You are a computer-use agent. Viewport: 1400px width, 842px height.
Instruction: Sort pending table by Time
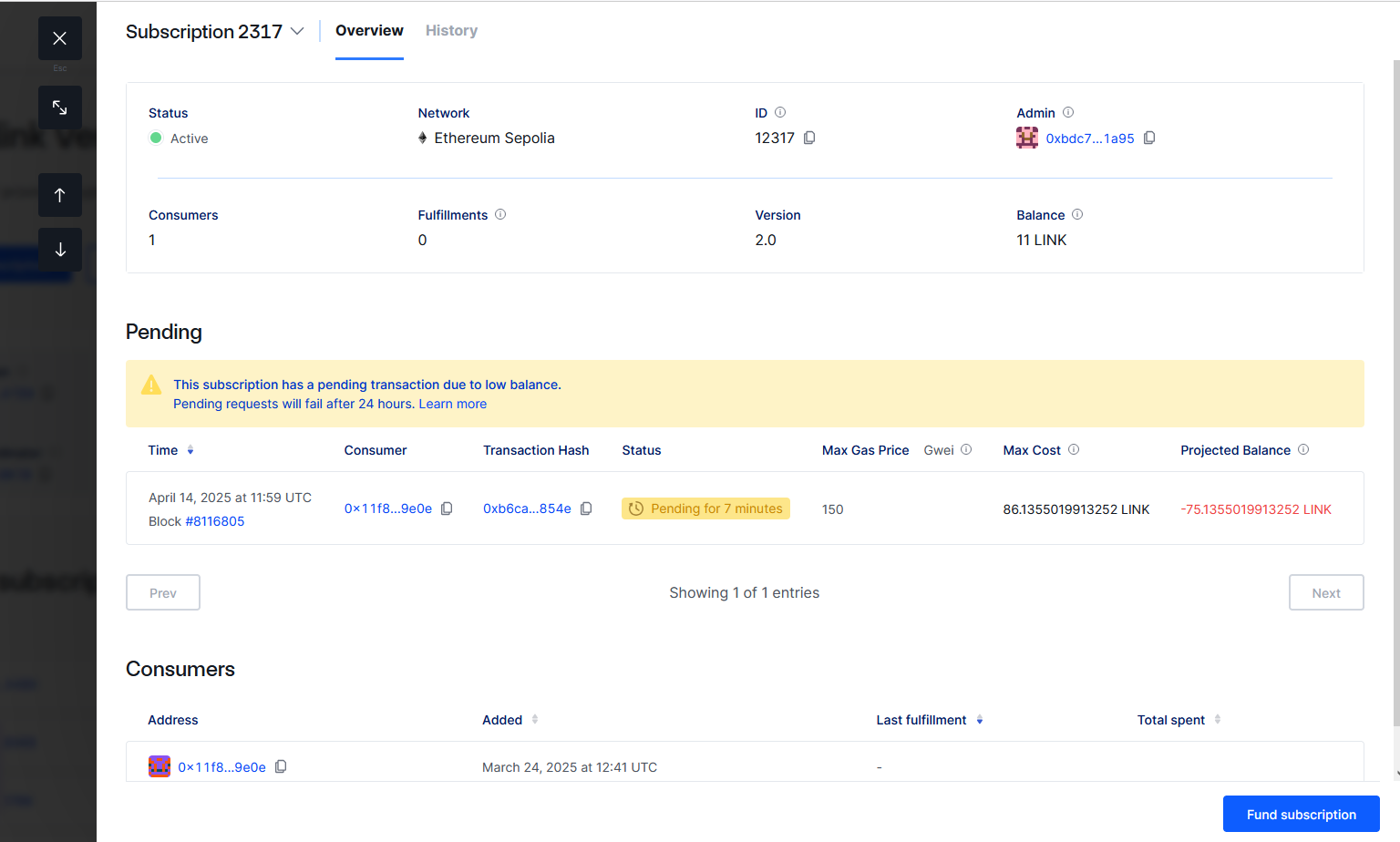(x=190, y=450)
